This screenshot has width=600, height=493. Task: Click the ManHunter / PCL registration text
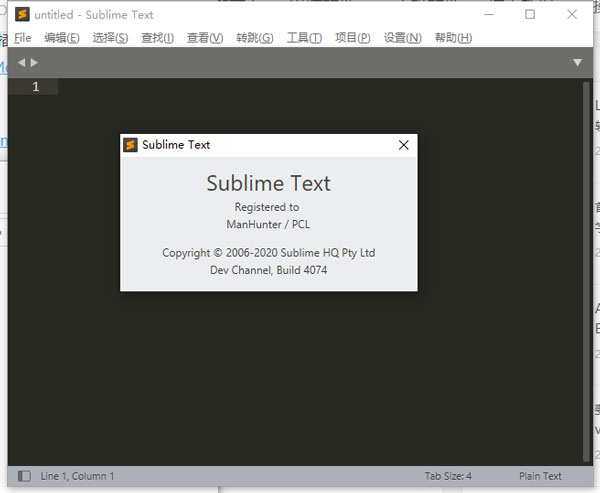268,224
